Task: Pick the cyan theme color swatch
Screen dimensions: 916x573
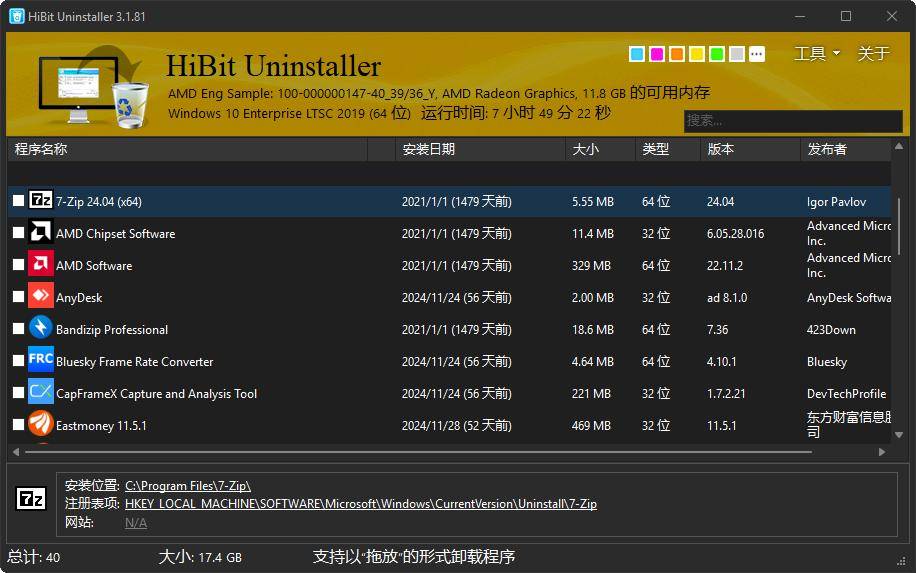Action: (x=637, y=54)
